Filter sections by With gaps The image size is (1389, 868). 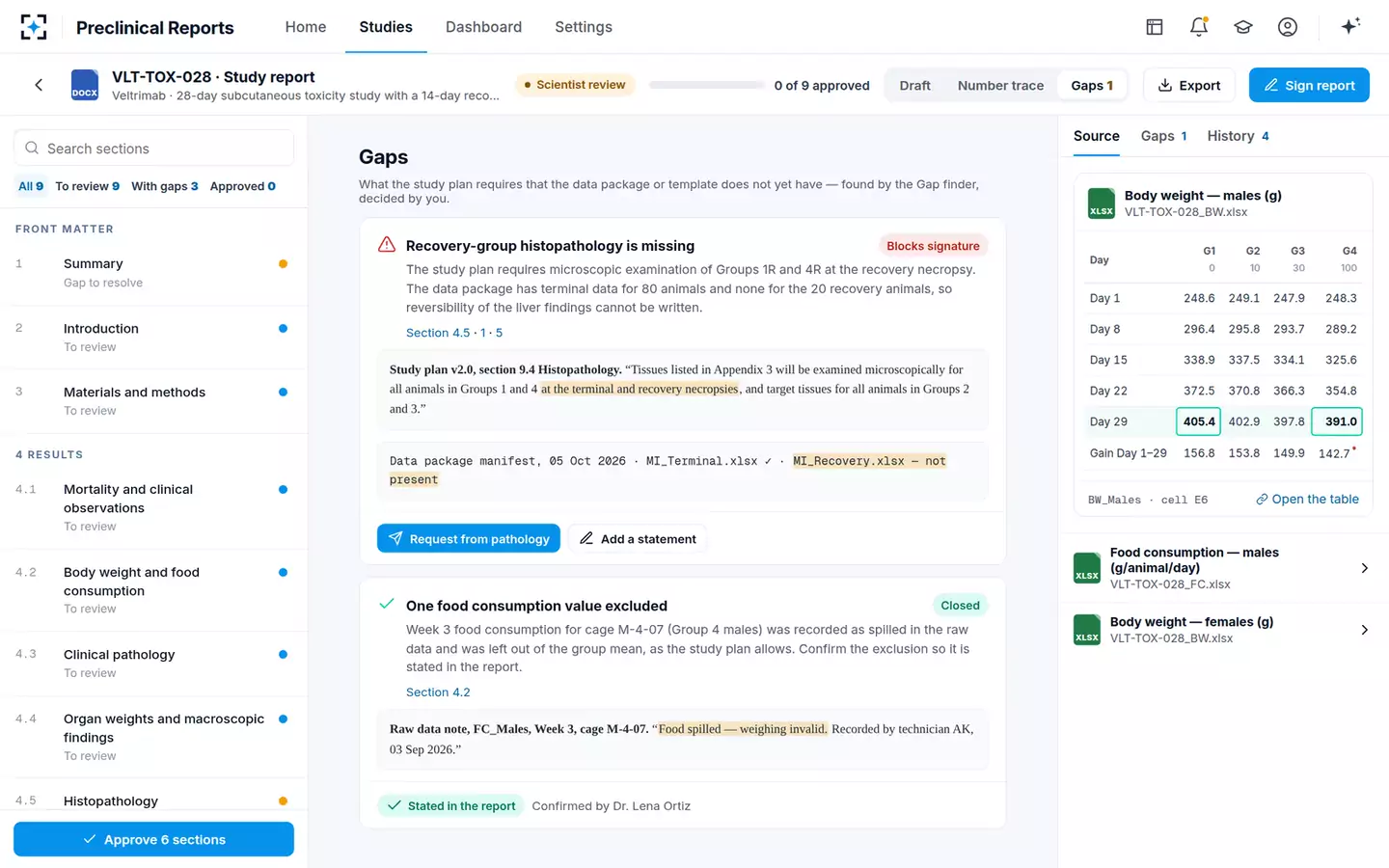tap(165, 186)
